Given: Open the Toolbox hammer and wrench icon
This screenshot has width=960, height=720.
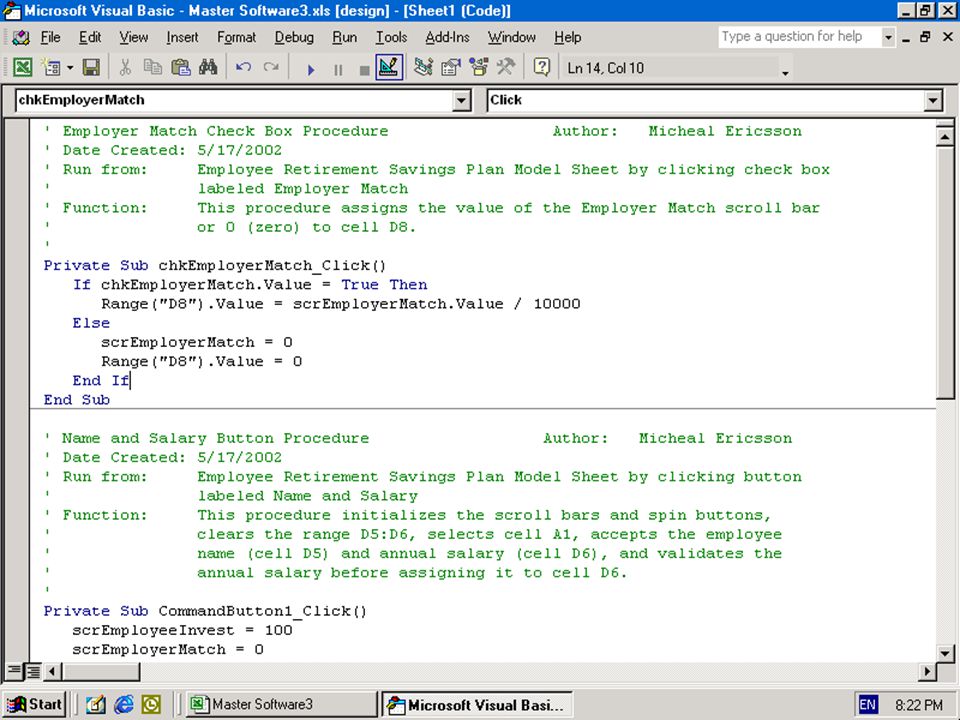Looking at the screenshot, I should (506, 67).
